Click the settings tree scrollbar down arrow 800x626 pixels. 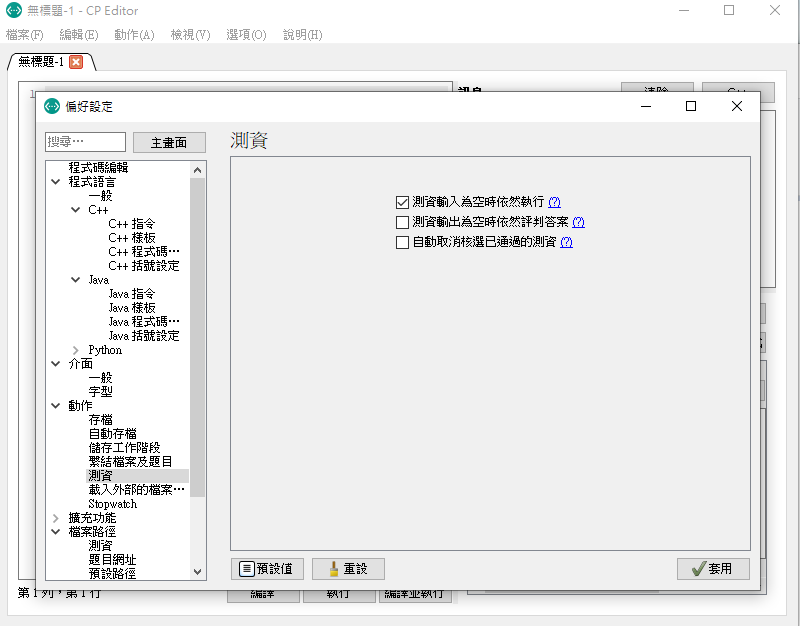point(197,571)
